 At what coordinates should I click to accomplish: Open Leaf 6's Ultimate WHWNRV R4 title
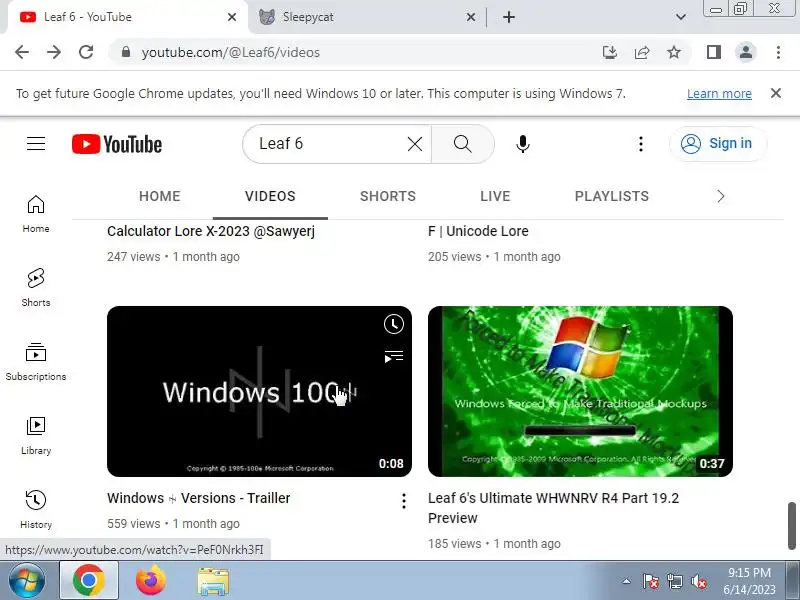[554, 508]
